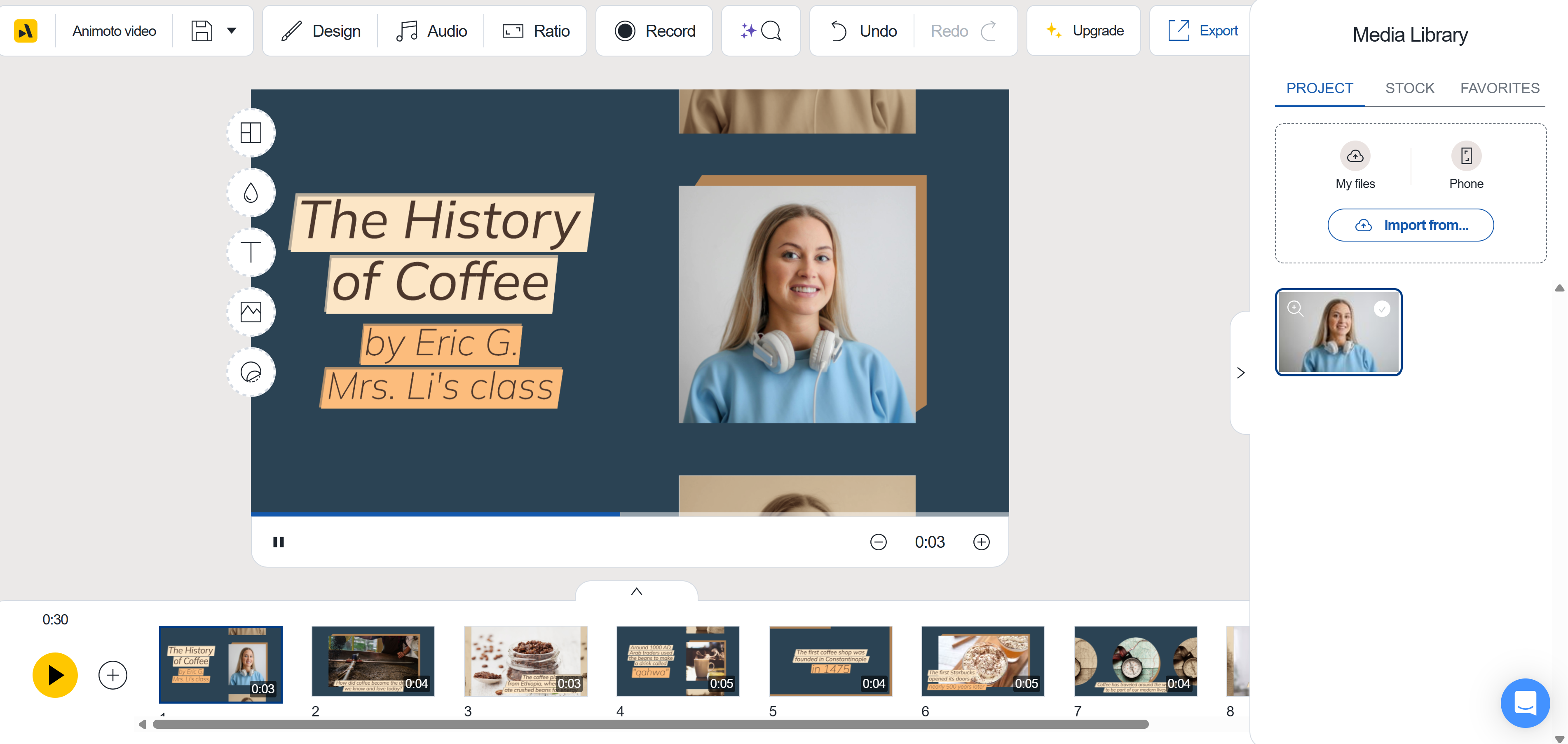The image size is (1568, 744).
Task: Open the media image tool in the sidebar
Action: tap(250, 311)
